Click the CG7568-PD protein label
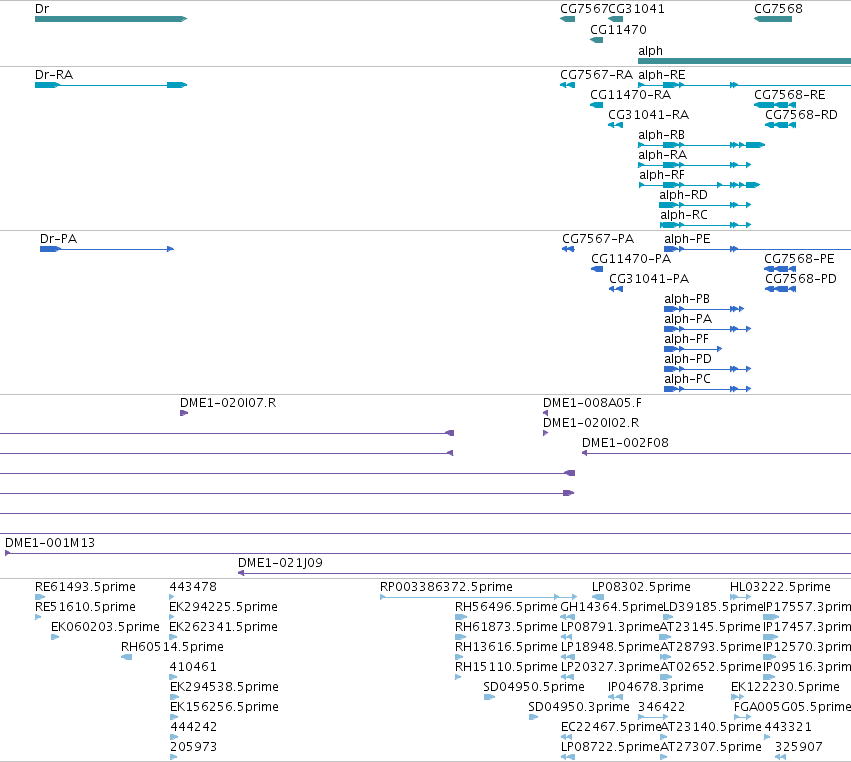This screenshot has width=851, height=762. point(801,278)
